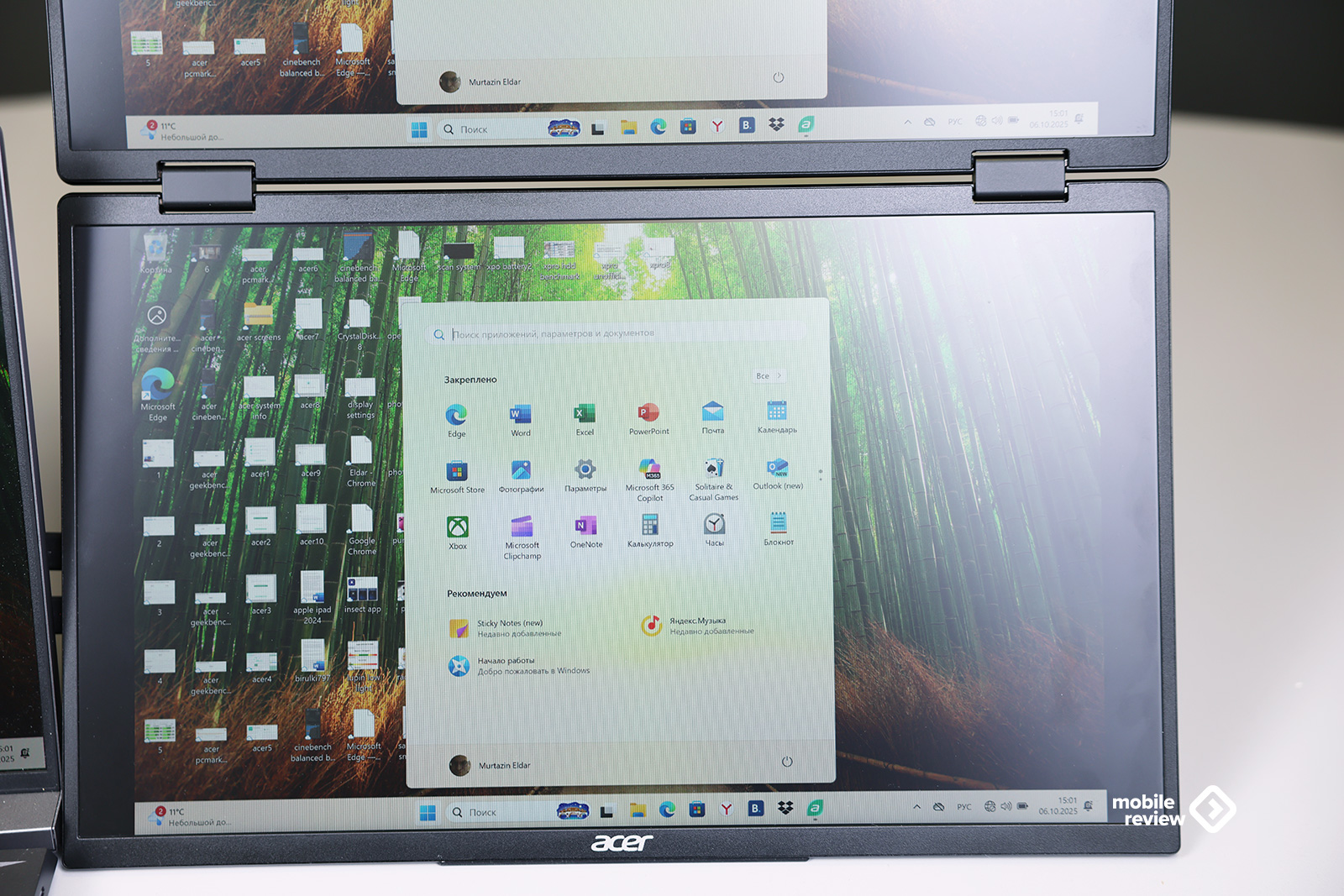The image size is (1344, 896).
Task: Open Параметры settings gear
Action: pyautogui.click(x=585, y=474)
